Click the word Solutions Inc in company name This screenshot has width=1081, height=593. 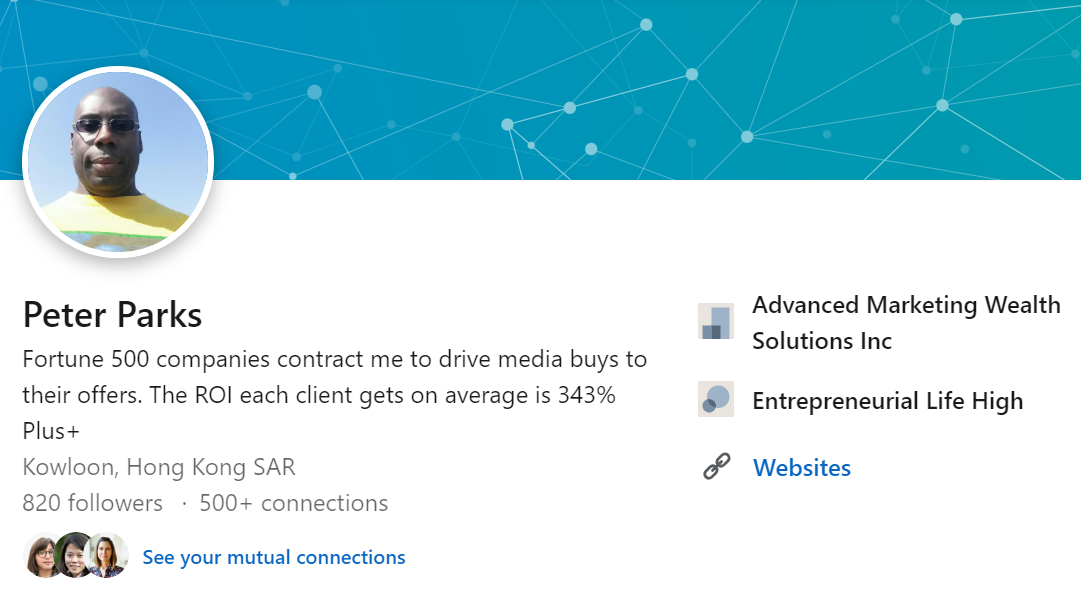point(822,341)
